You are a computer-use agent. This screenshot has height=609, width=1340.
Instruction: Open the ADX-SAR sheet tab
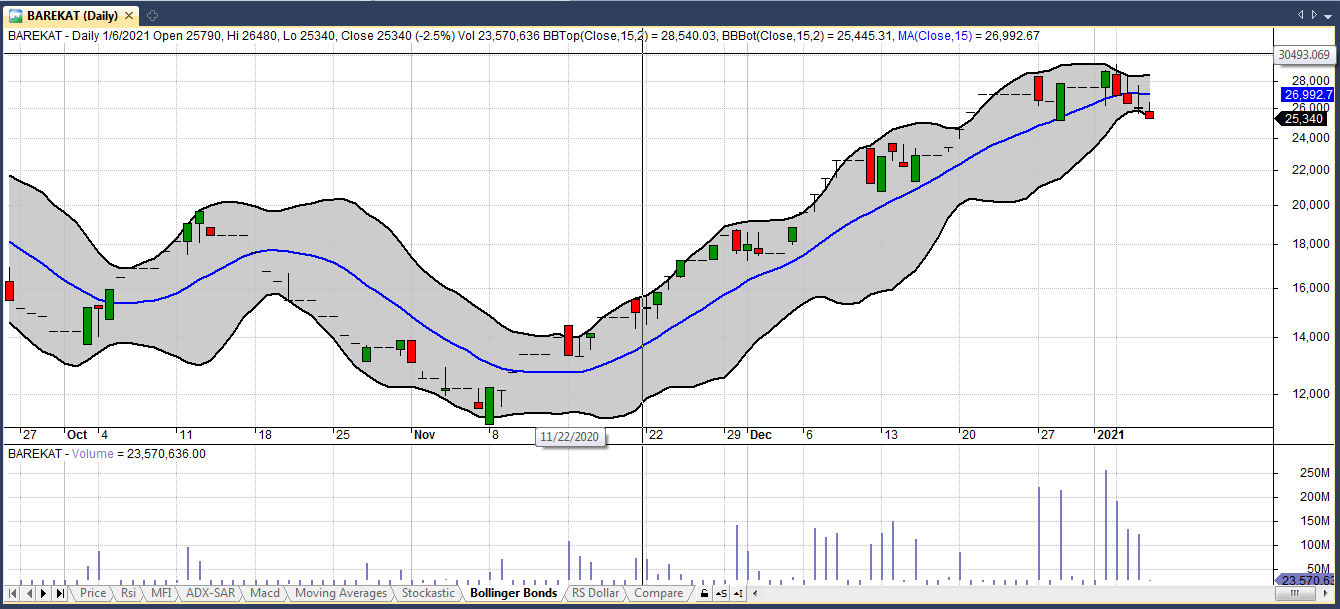[211, 593]
